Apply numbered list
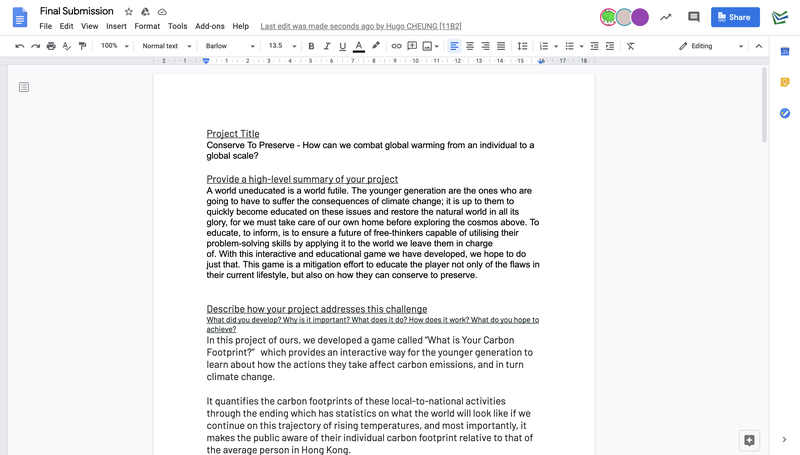Image resolution: width=800 pixels, height=455 pixels. [x=544, y=46]
